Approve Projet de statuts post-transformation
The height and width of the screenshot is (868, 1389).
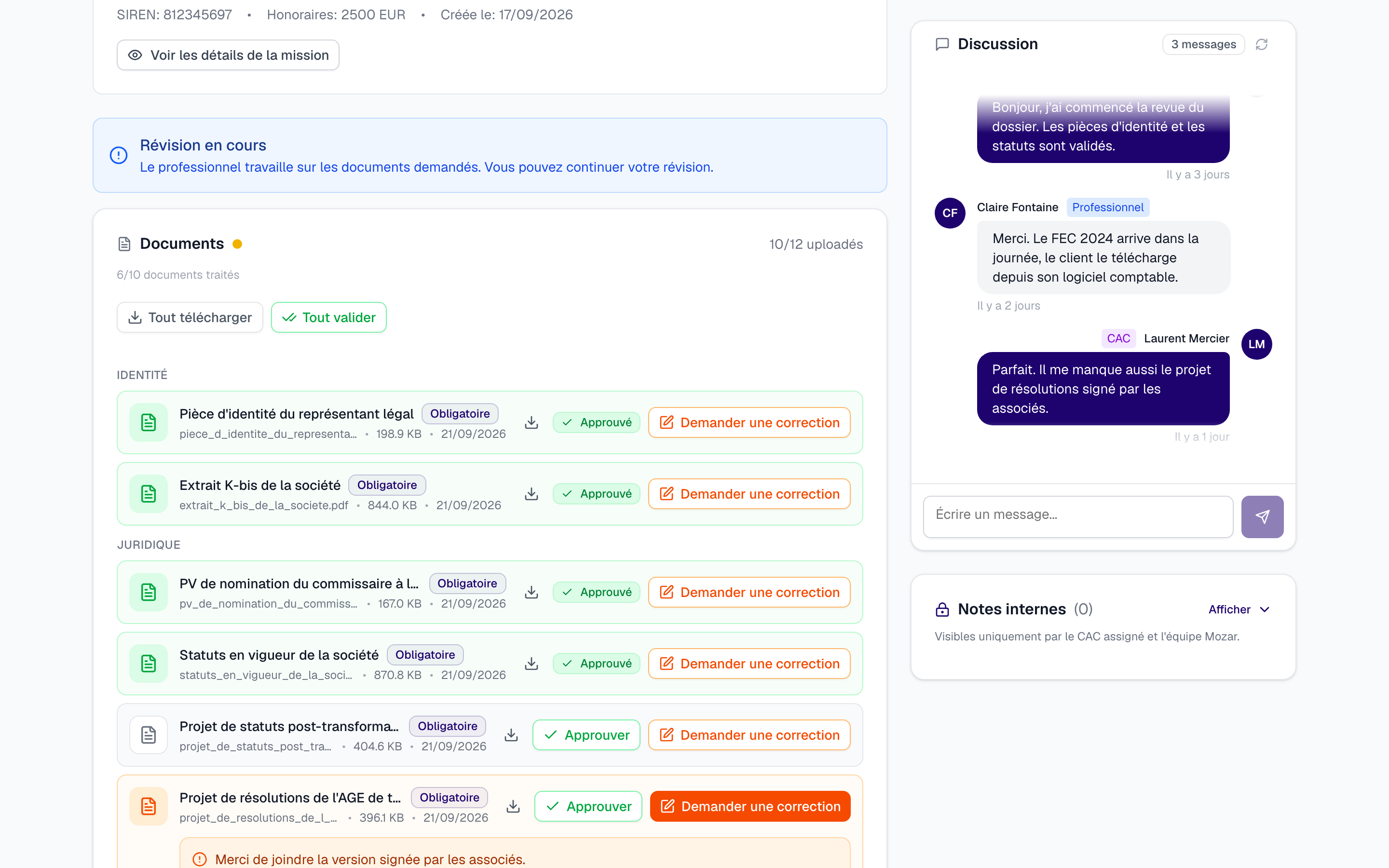point(586,735)
